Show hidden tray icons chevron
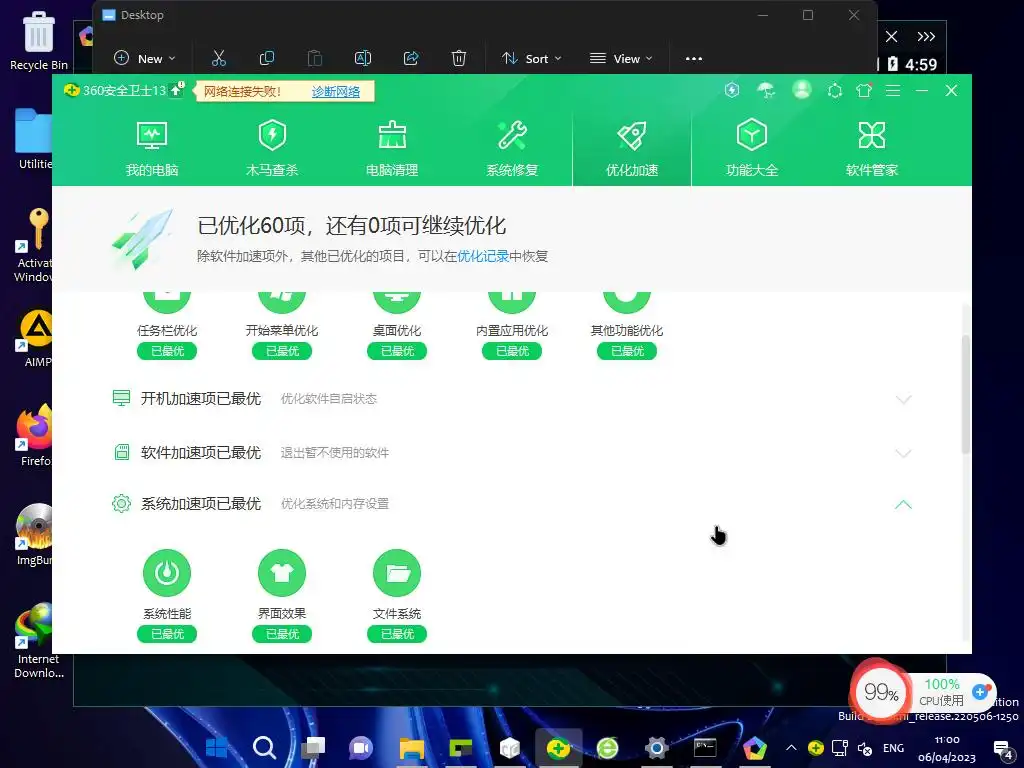 coord(791,748)
